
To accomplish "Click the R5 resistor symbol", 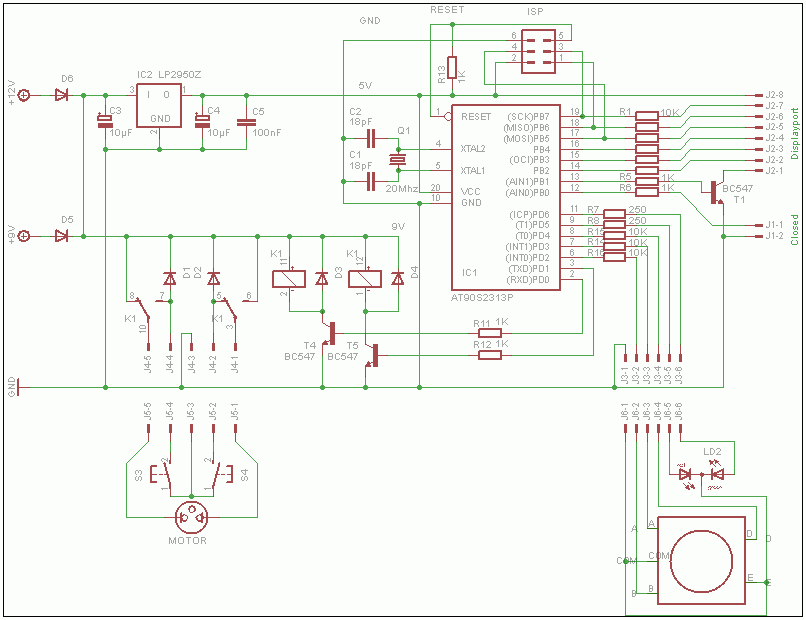I will [x=647, y=181].
